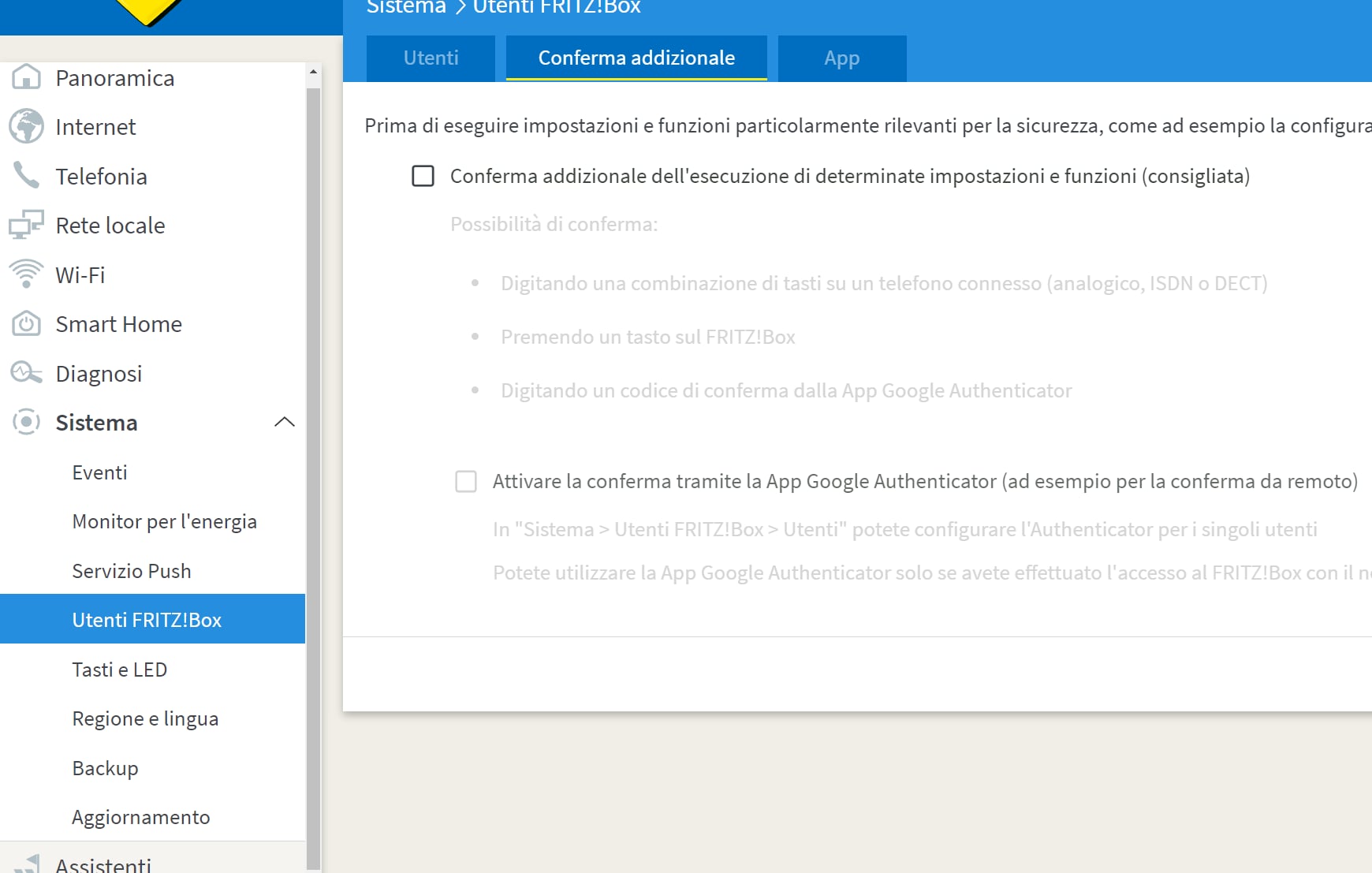The image size is (1372, 873).
Task: Click the Diagnosi magnifier icon
Action: point(26,372)
